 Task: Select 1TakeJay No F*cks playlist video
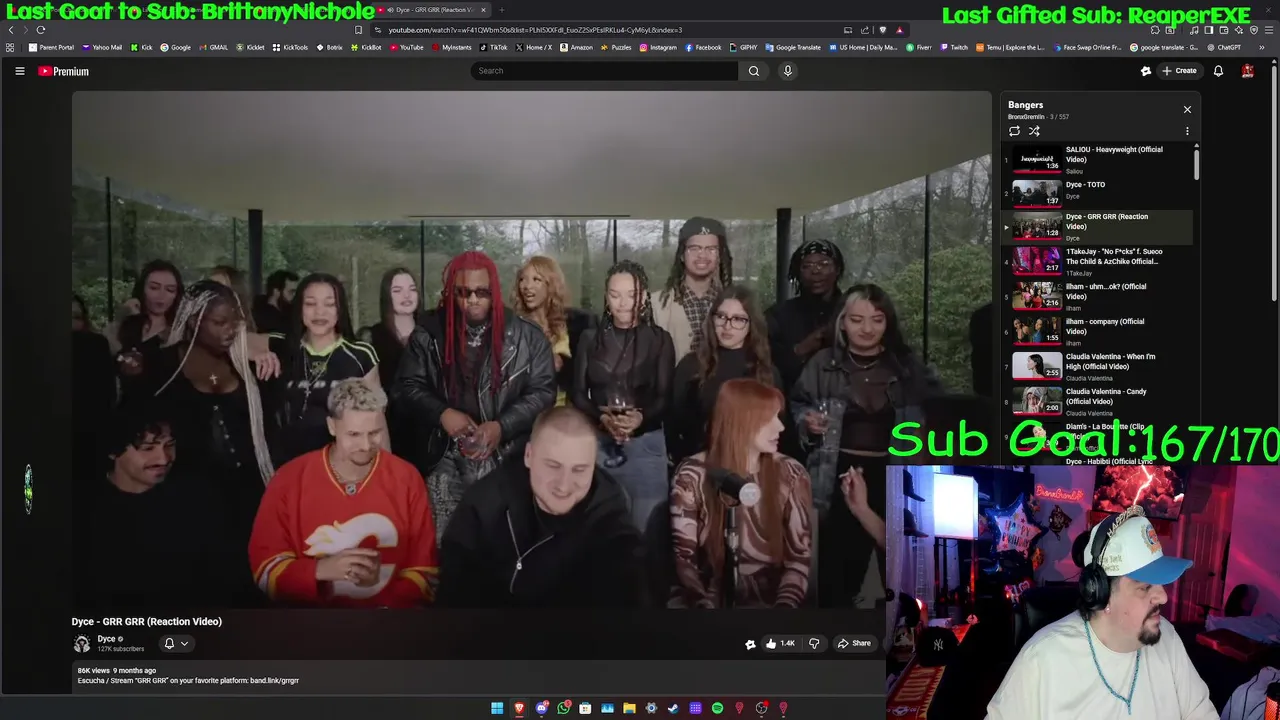[x=1097, y=261]
